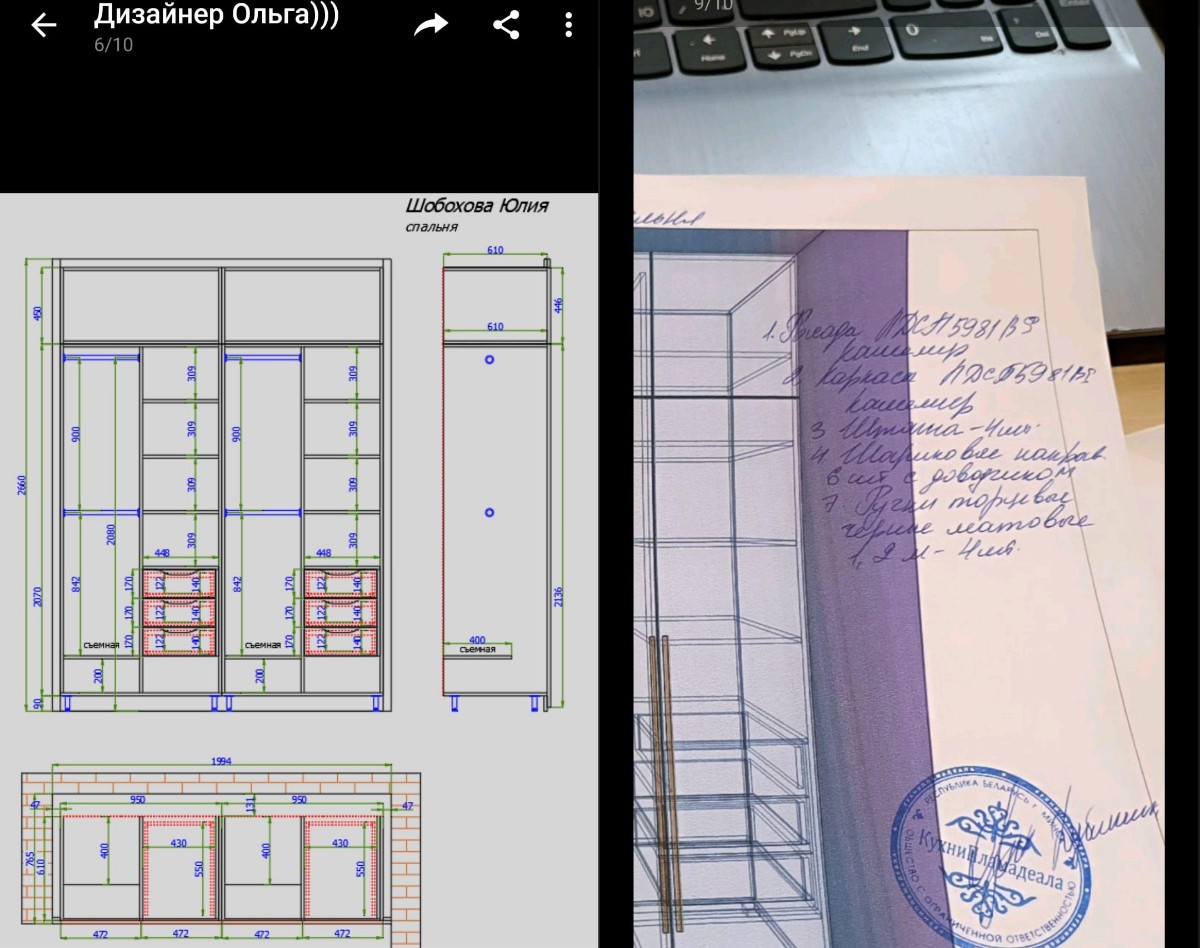Tap the left stack of red drawers

coord(180,612)
